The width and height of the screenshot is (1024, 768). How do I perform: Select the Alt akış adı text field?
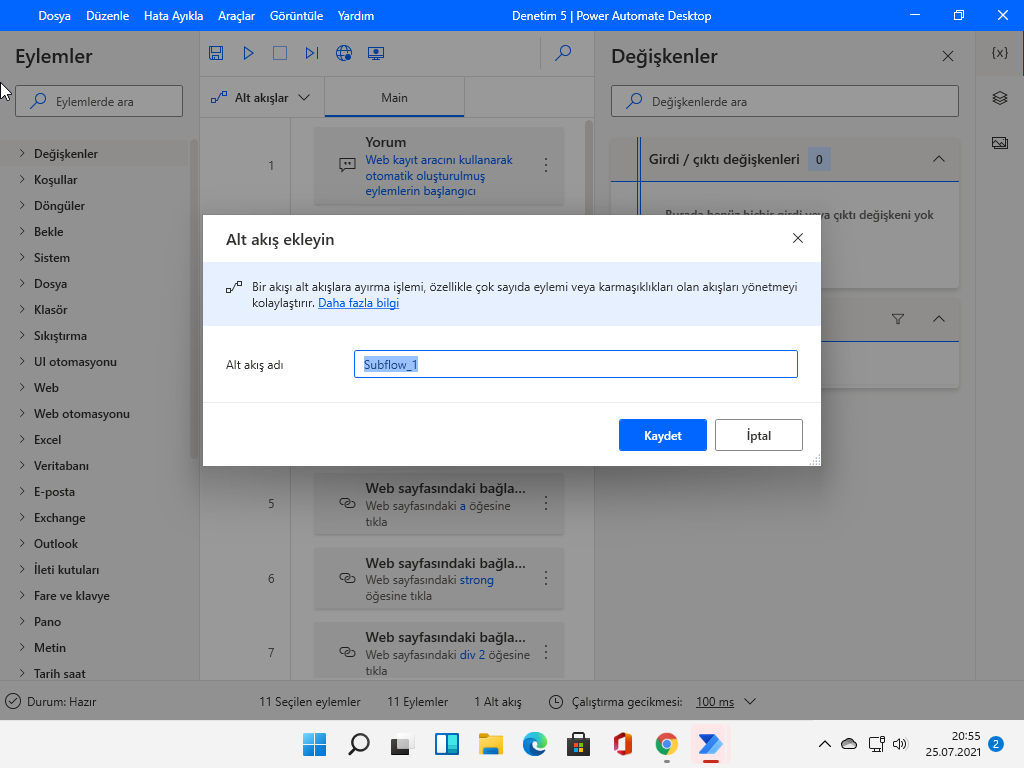click(x=575, y=364)
